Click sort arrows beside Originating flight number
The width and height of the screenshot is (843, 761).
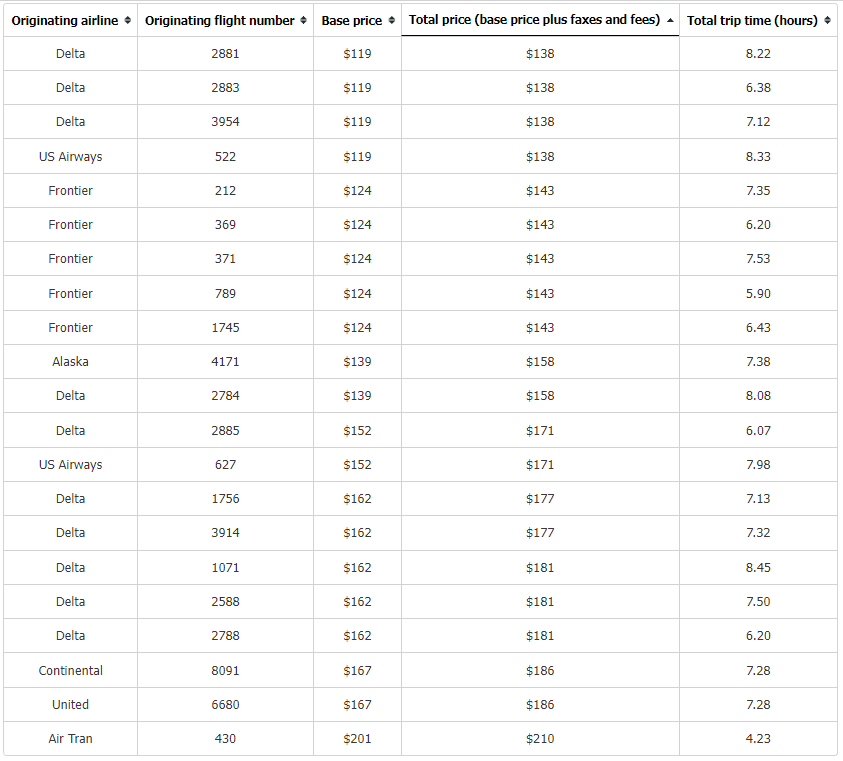303,20
